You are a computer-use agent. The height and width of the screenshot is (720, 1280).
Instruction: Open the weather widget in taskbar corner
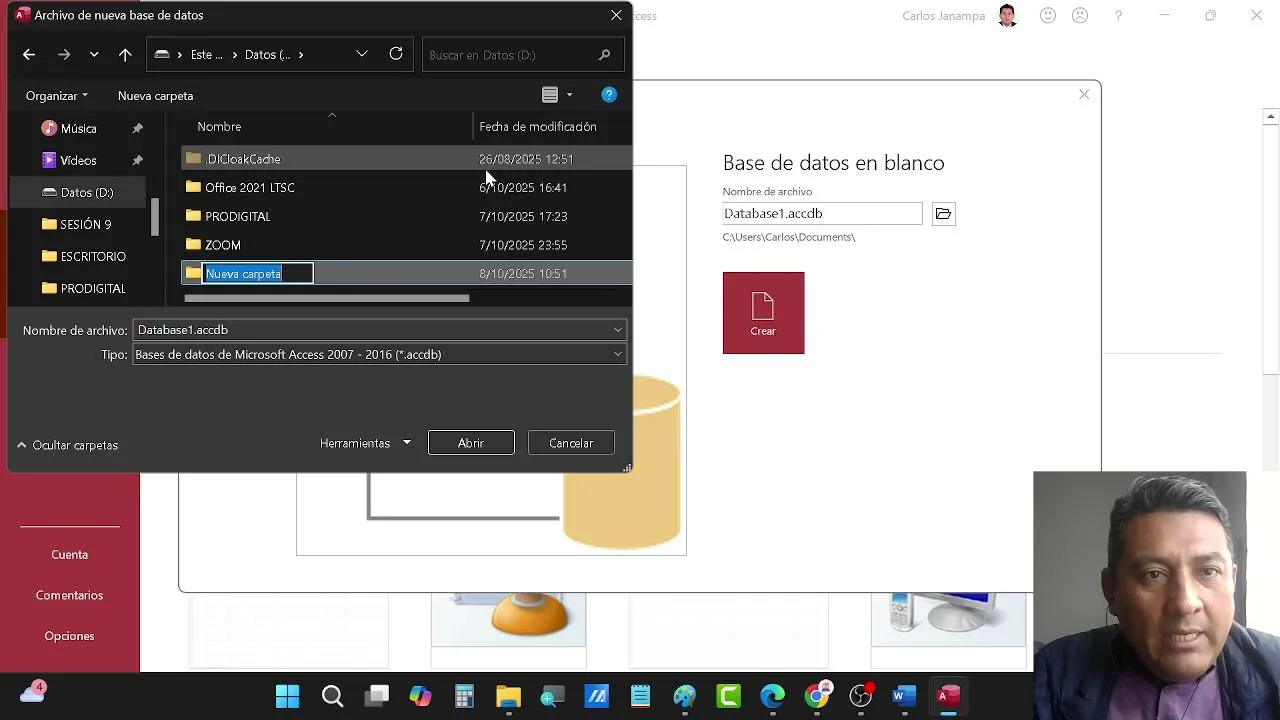33,692
